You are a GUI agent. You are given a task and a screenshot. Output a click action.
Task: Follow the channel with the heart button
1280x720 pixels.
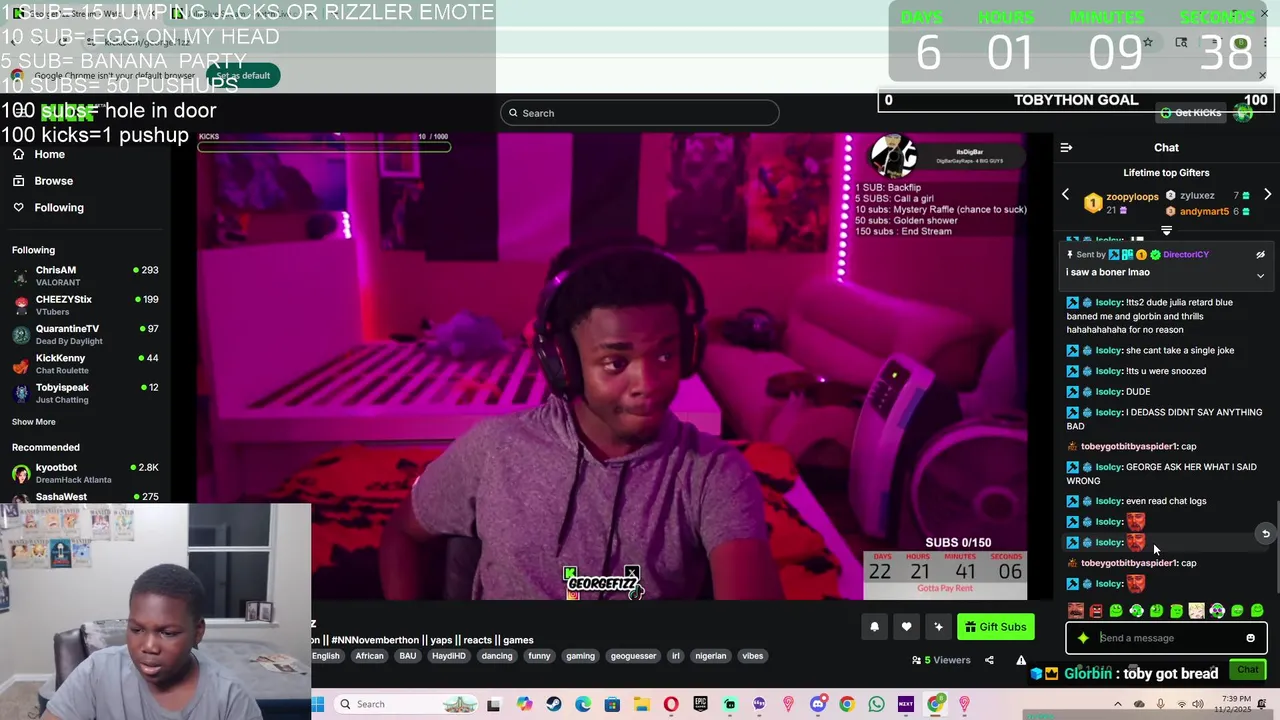[x=906, y=627]
